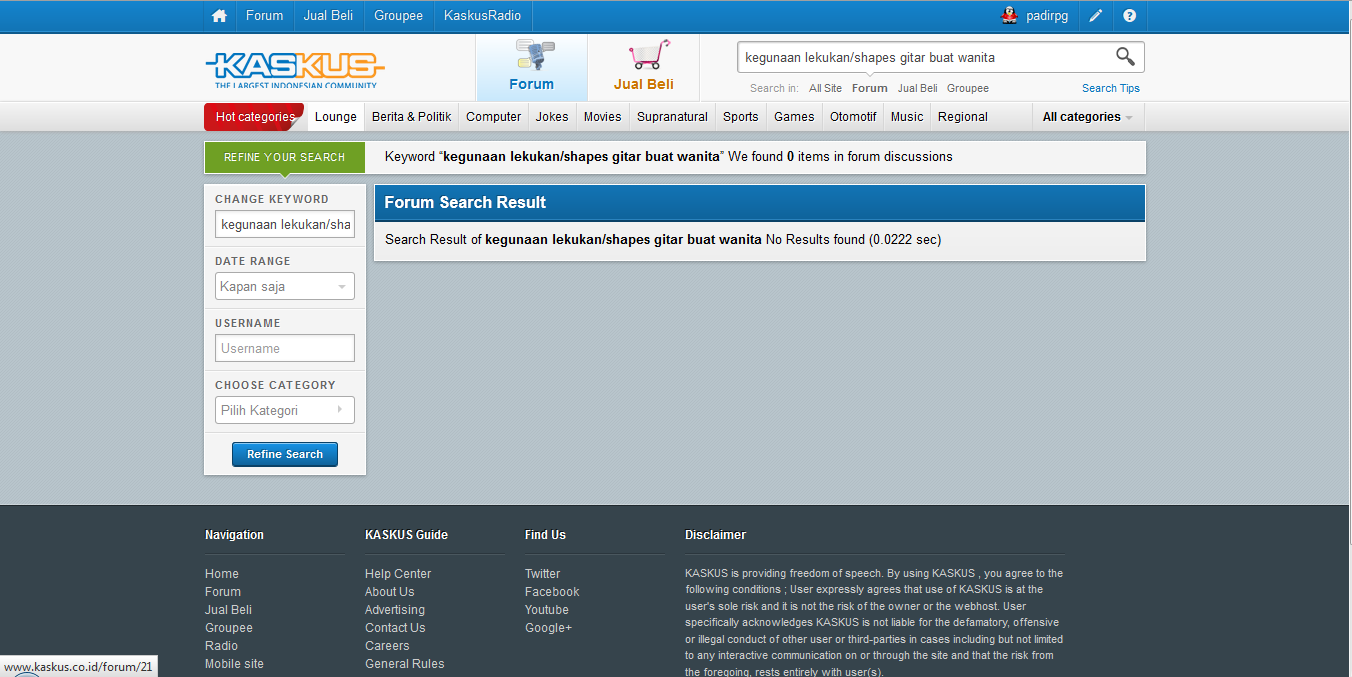Visit the Twitter link

click(x=542, y=574)
